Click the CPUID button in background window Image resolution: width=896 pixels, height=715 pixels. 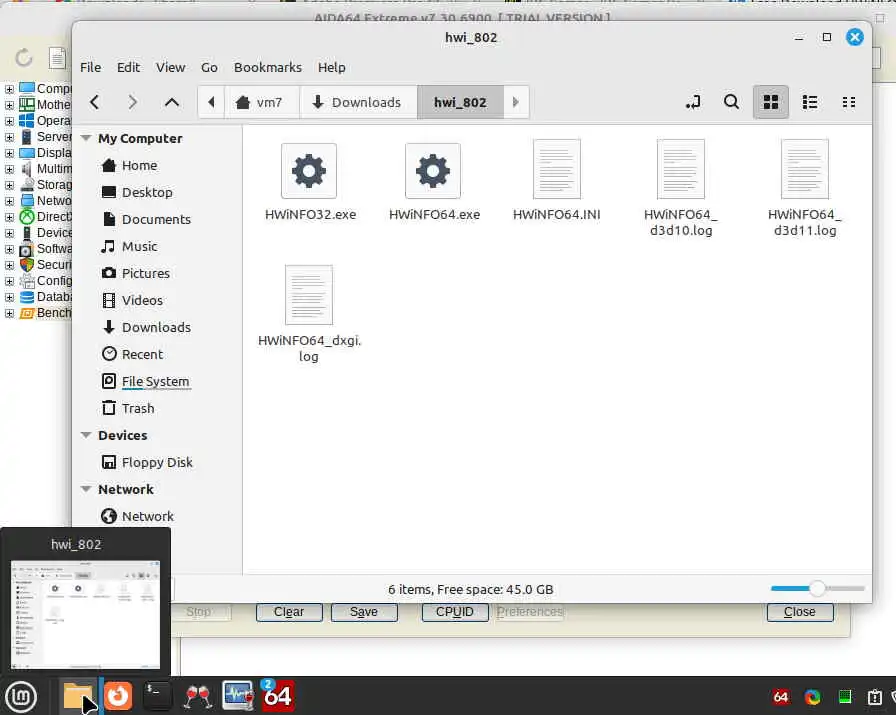pyautogui.click(x=455, y=612)
